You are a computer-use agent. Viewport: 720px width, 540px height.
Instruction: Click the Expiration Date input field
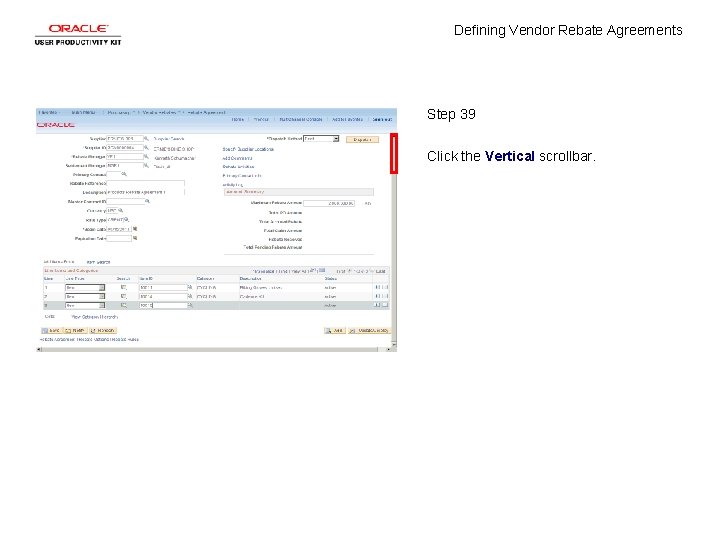(119, 238)
